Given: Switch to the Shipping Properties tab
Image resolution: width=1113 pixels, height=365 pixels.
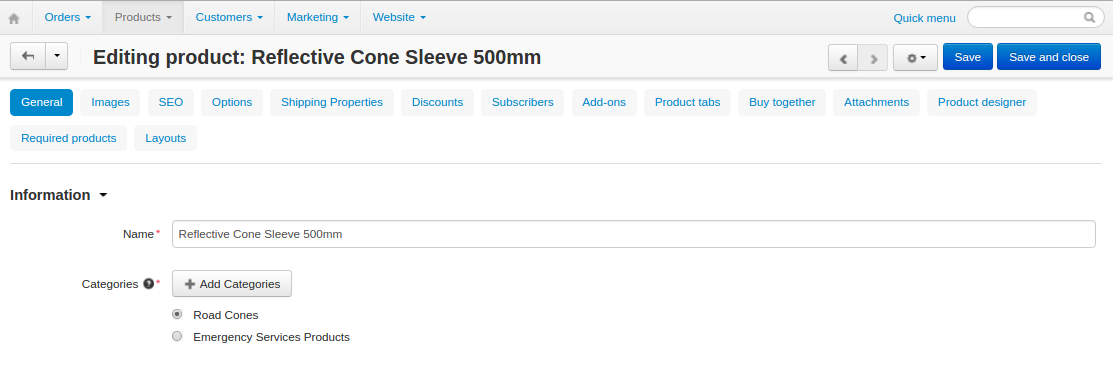Looking at the screenshot, I should [x=332, y=102].
